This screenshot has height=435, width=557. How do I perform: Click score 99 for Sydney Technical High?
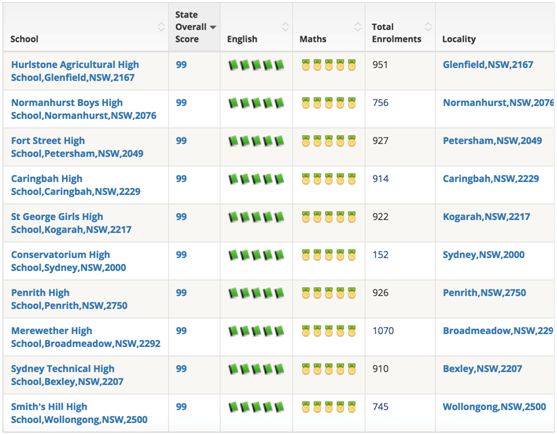(x=181, y=369)
